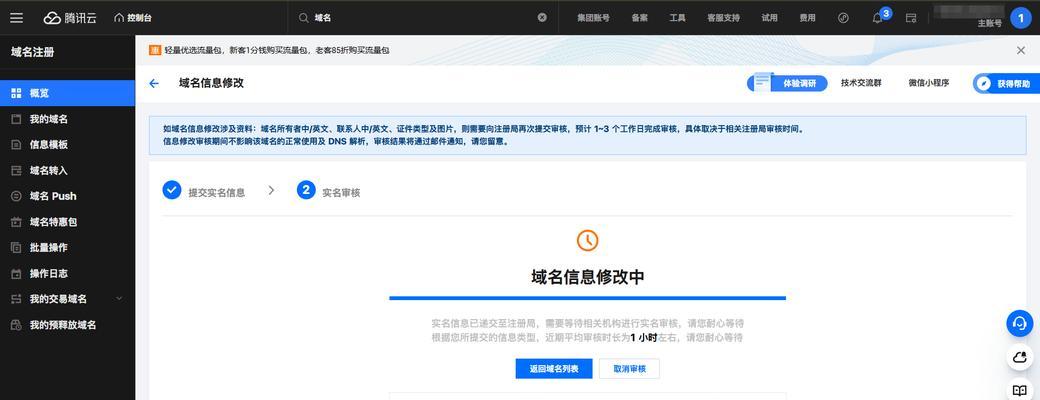Clear the search box text
Viewport: 1040px width, 400px height.
pos(542,18)
